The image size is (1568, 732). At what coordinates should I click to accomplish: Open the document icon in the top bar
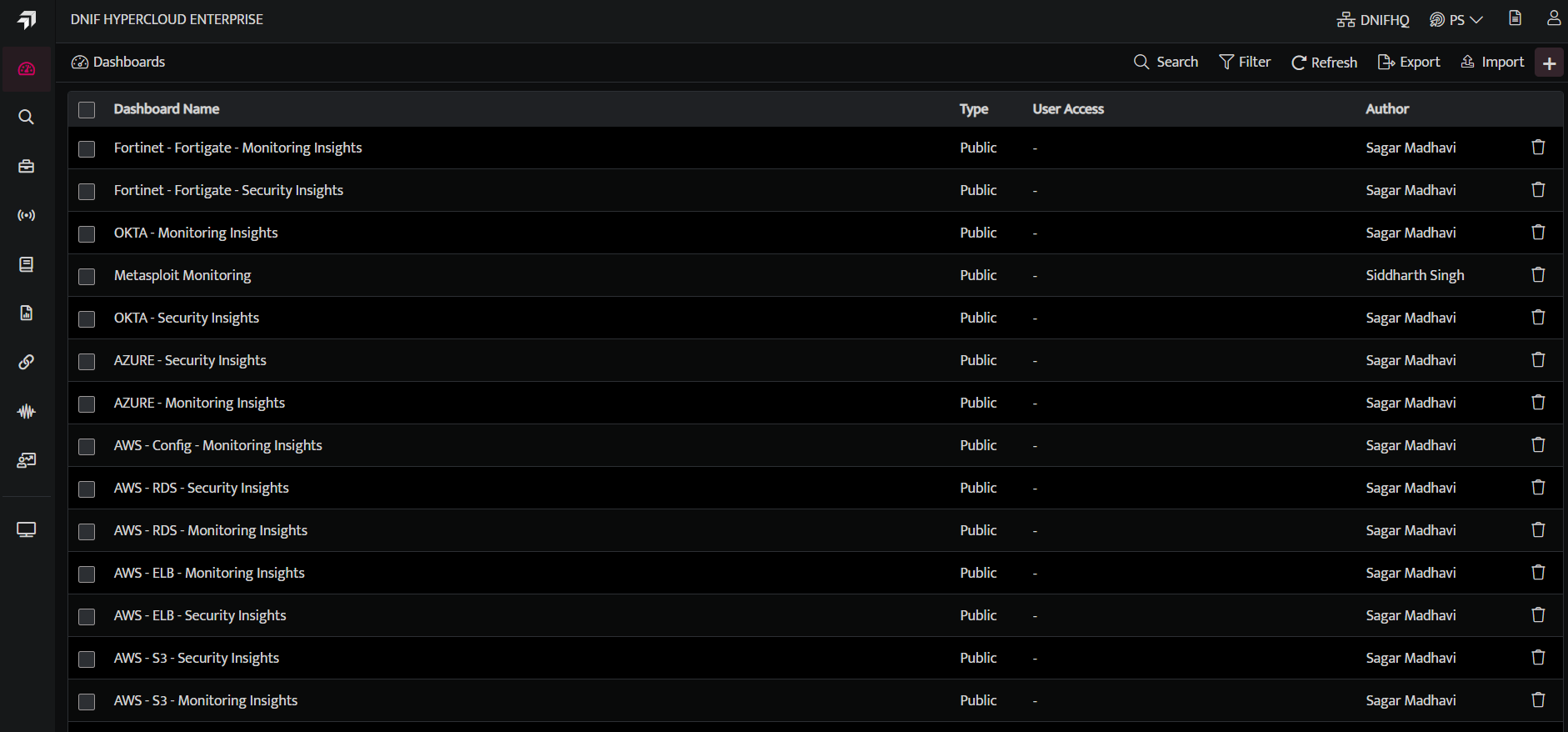[1516, 18]
